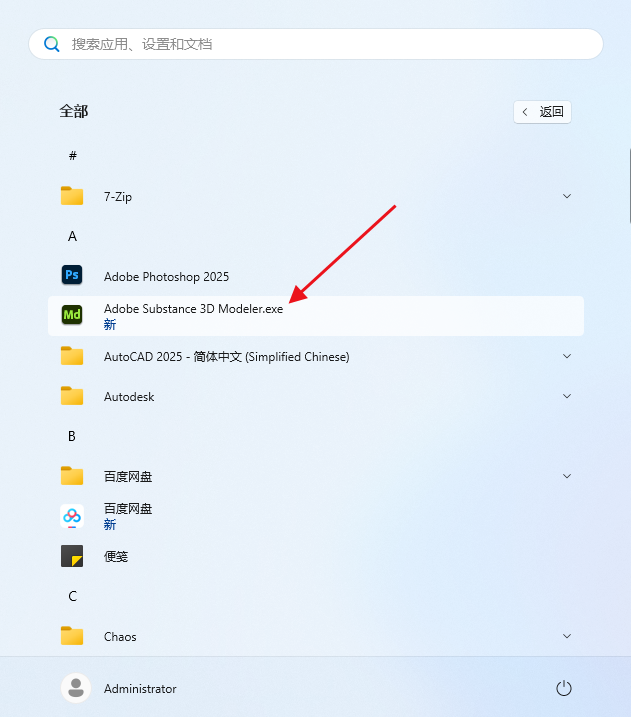Jump to the B letter header
Viewport: 631px width, 717px height.
(72, 436)
